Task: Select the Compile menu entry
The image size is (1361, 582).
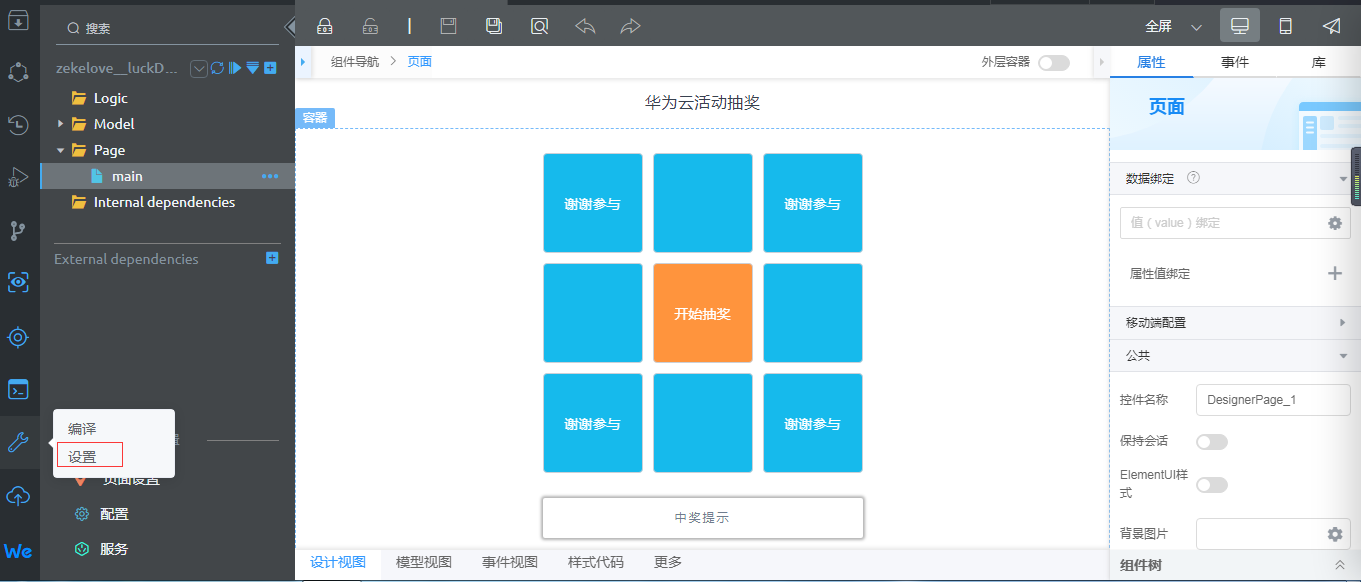Action: 82,429
